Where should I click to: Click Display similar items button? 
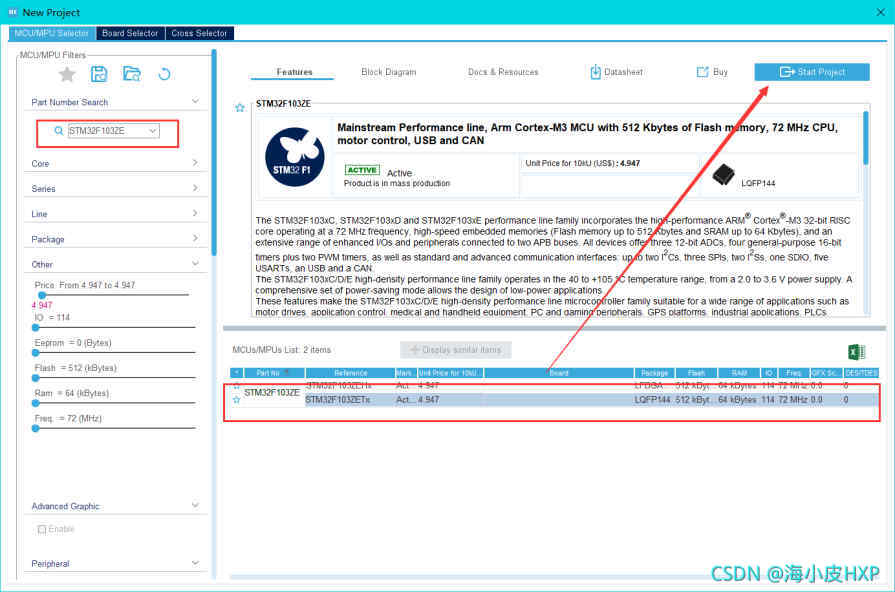tap(455, 350)
